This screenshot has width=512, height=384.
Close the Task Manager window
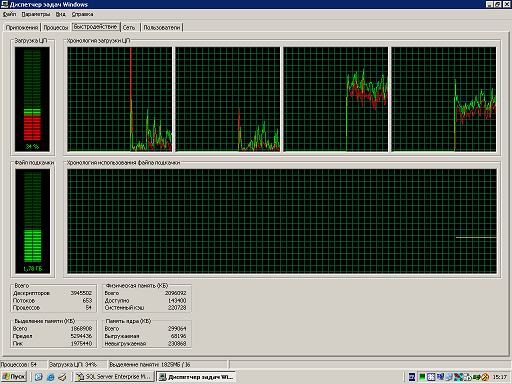(506, 4)
